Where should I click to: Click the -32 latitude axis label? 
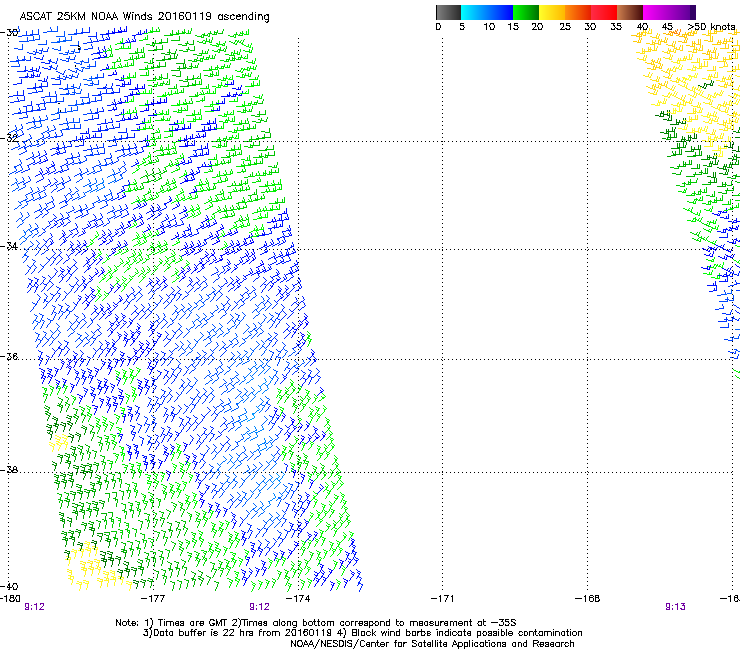pyautogui.click(x=9, y=138)
